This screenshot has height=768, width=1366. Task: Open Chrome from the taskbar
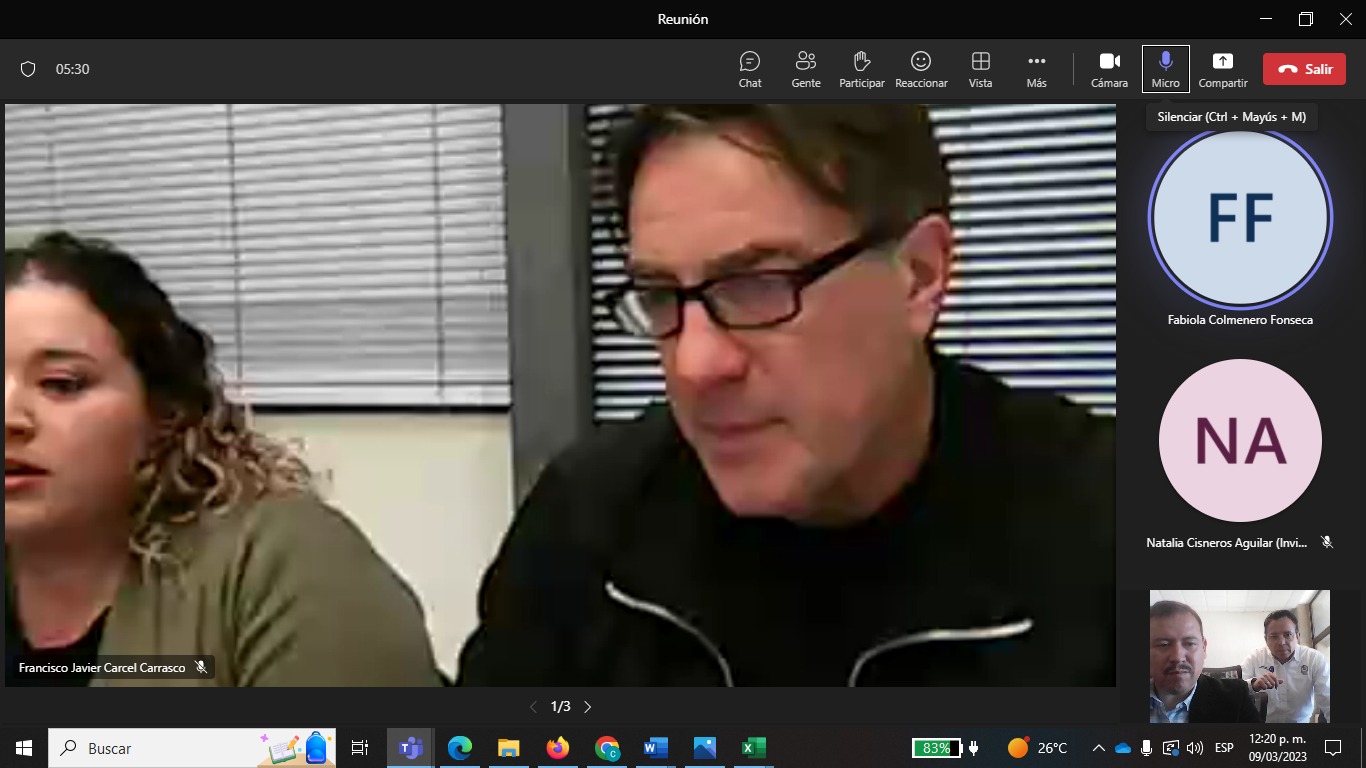pos(607,748)
